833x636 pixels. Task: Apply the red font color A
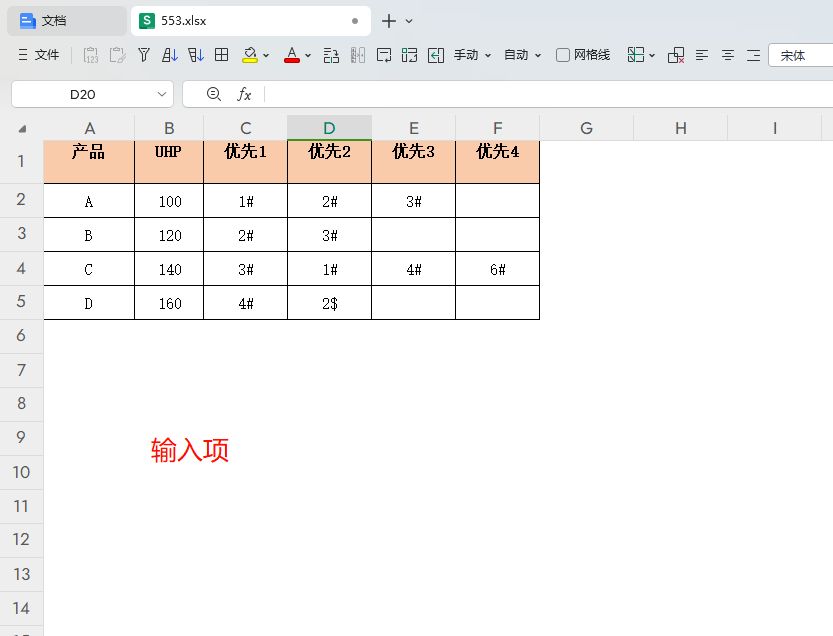[x=292, y=55]
